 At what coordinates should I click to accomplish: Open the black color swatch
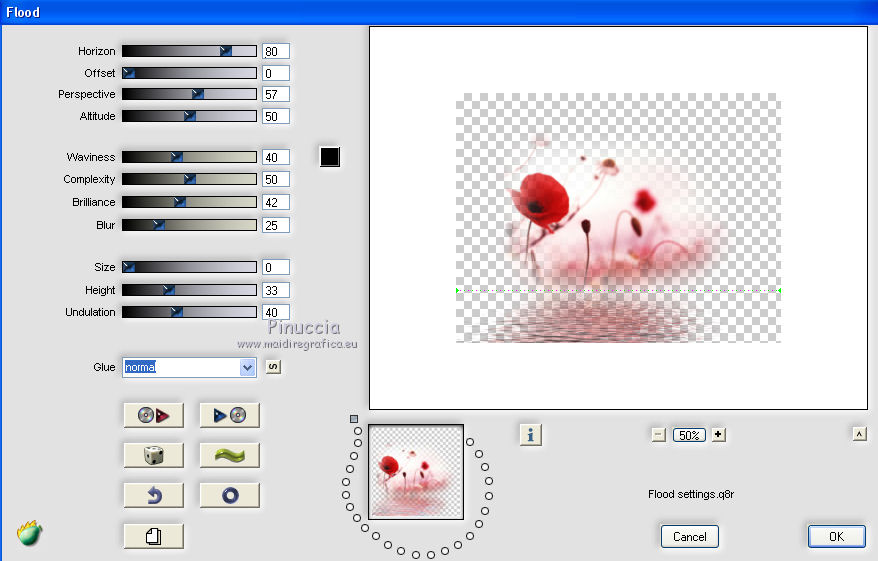tap(330, 157)
